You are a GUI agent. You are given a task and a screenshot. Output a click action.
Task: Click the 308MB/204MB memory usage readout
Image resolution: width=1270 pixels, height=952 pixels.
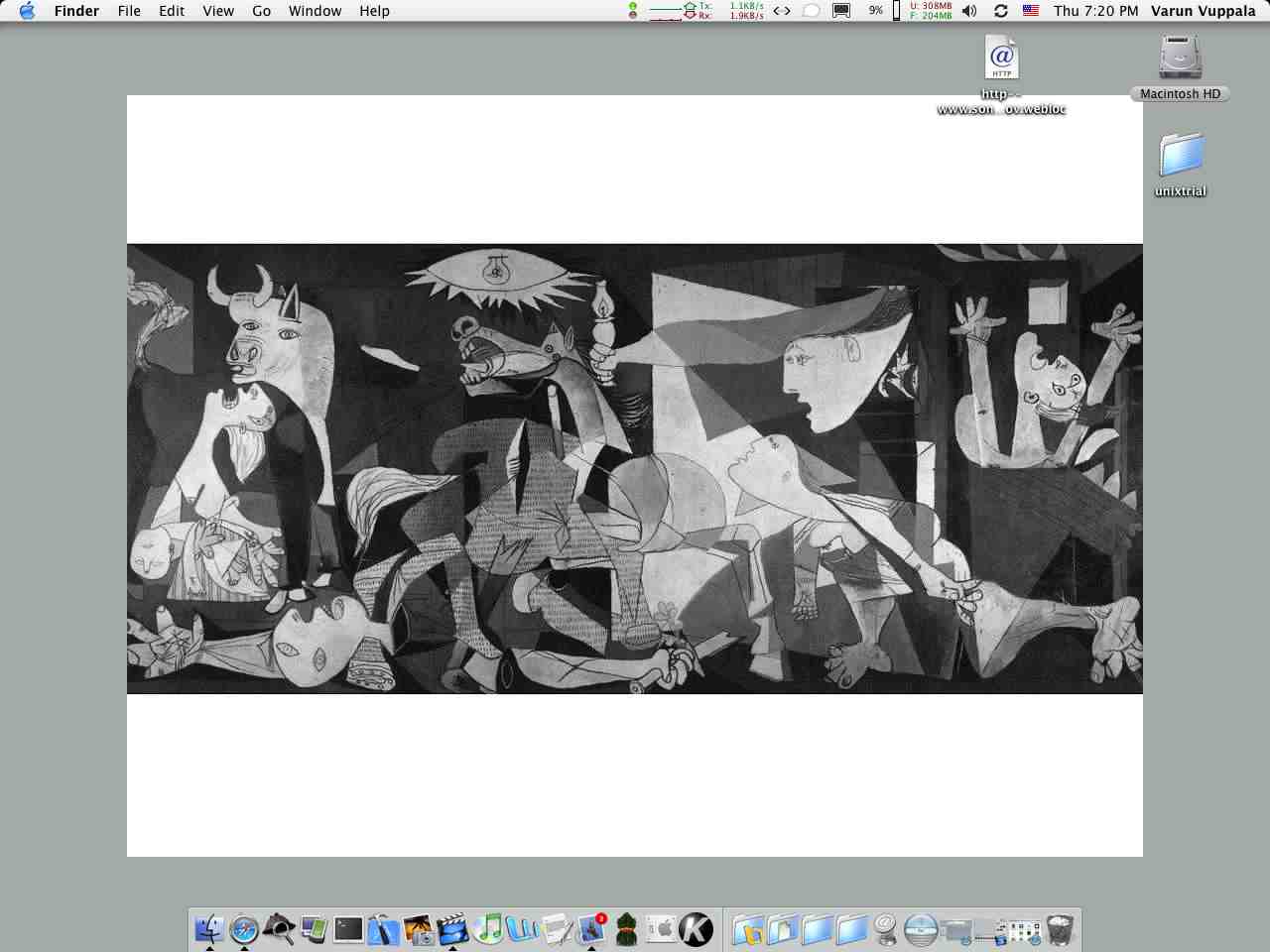click(x=931, y=11)
